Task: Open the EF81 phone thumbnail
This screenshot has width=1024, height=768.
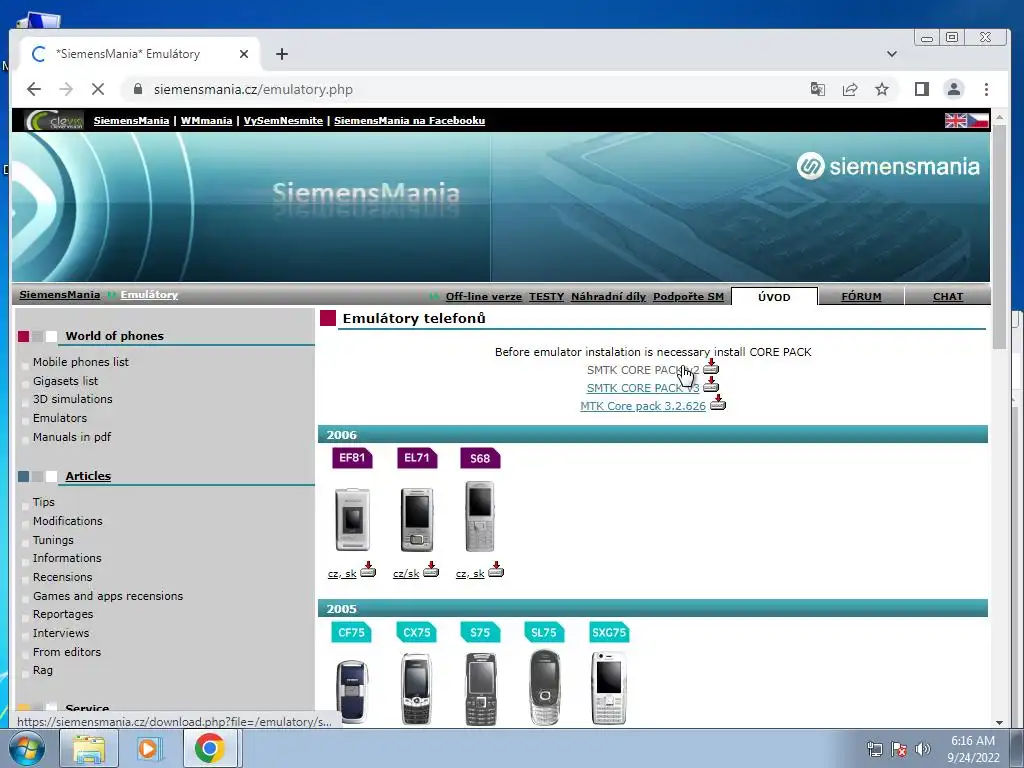Action: pyautogui.click(x=353, y=519)
